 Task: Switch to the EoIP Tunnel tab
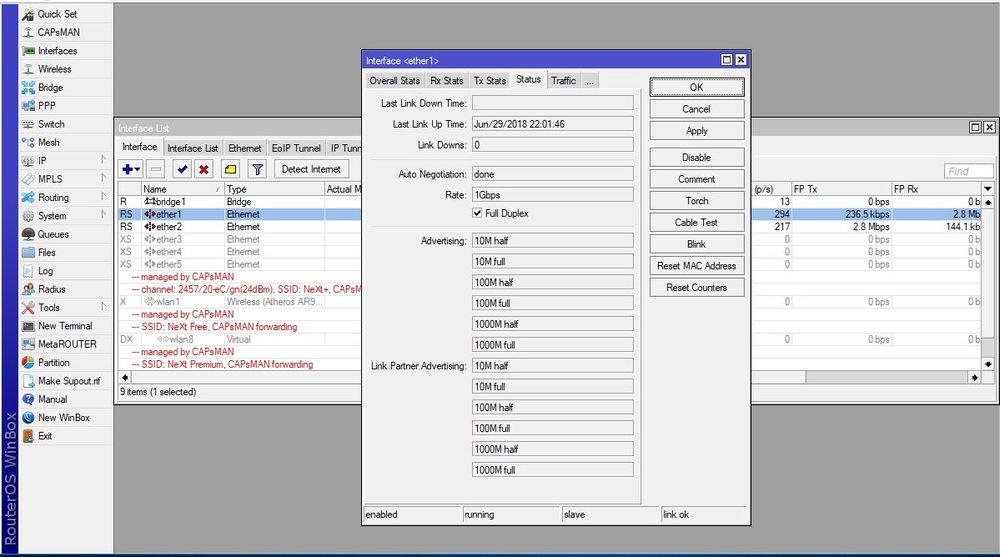[296, 148]
